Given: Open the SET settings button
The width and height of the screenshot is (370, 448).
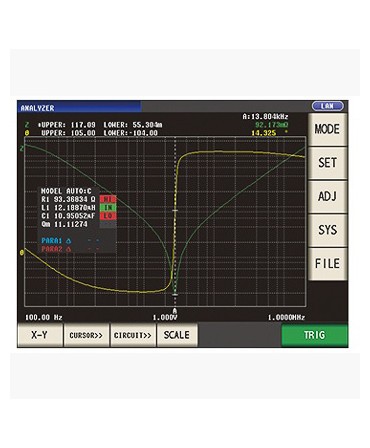Looking at the screenshot, I should pyautogui.click(x=327, y=163).
